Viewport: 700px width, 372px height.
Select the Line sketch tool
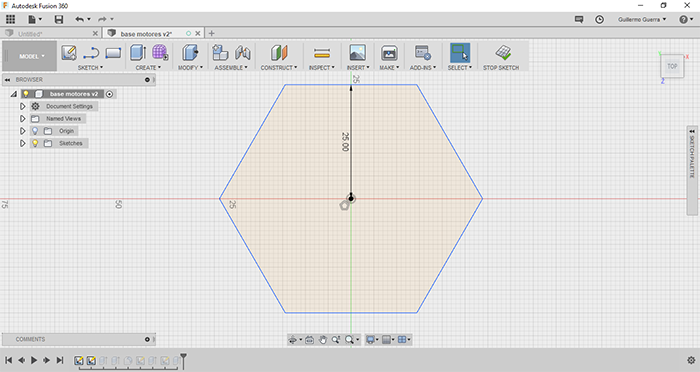tap(91, 53)
